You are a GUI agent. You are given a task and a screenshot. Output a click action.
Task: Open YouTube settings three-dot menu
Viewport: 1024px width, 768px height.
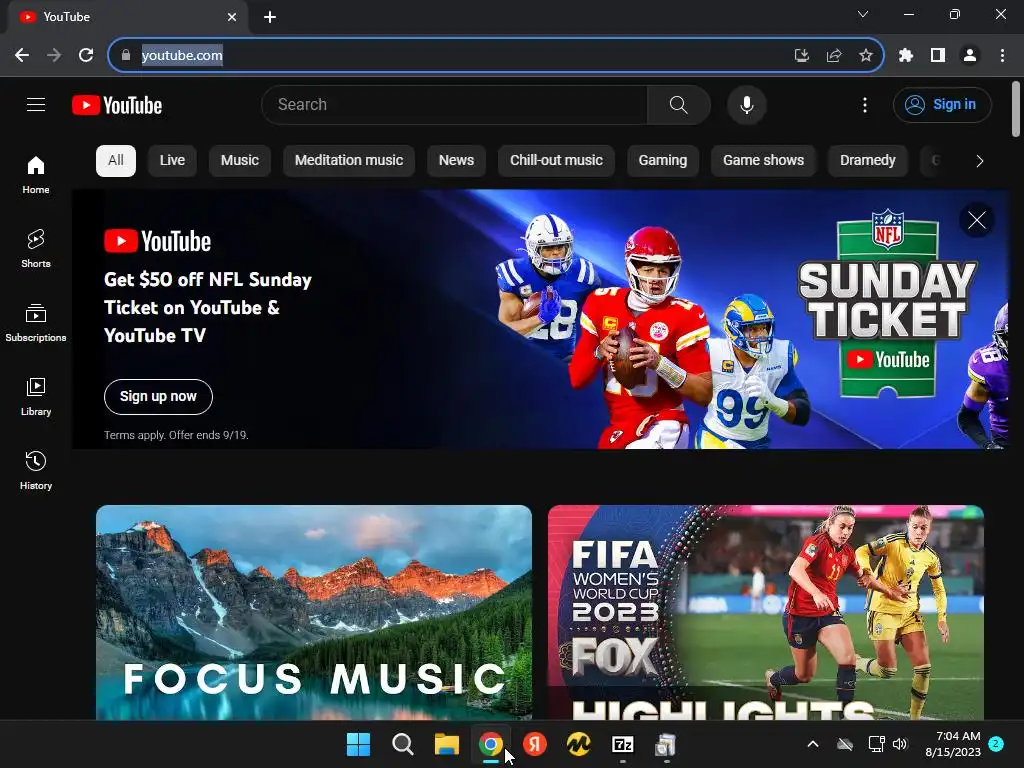865,104
